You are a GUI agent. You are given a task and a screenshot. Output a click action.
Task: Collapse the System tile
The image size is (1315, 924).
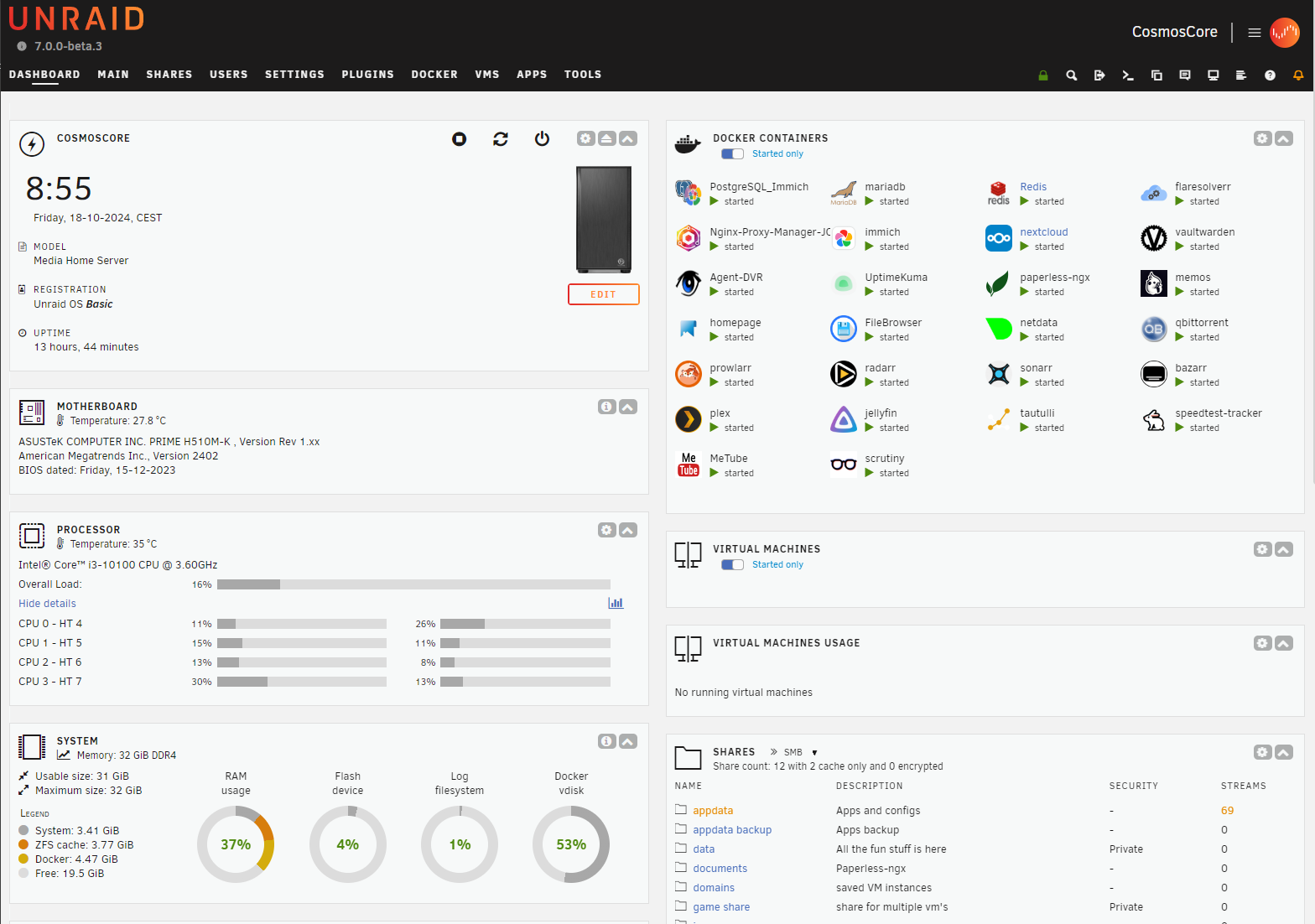[628, 741]
